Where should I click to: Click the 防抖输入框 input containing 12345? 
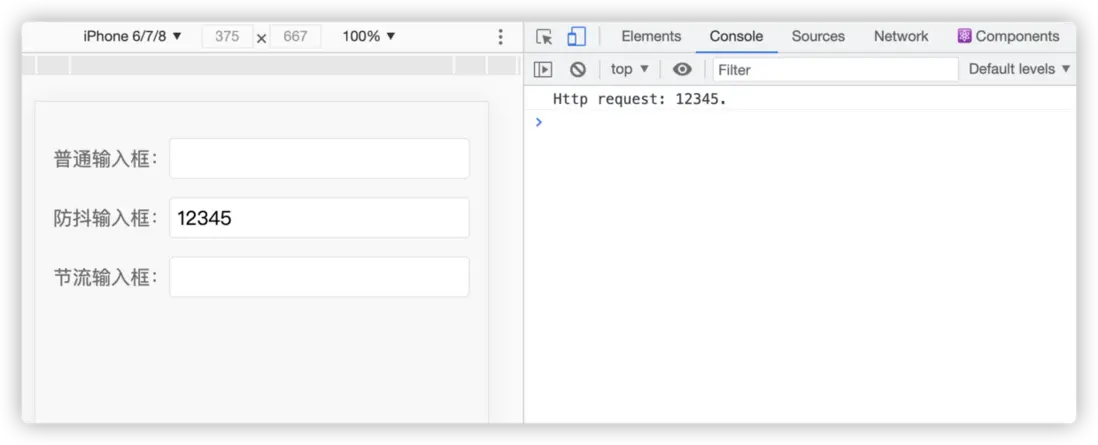[319, 217]
